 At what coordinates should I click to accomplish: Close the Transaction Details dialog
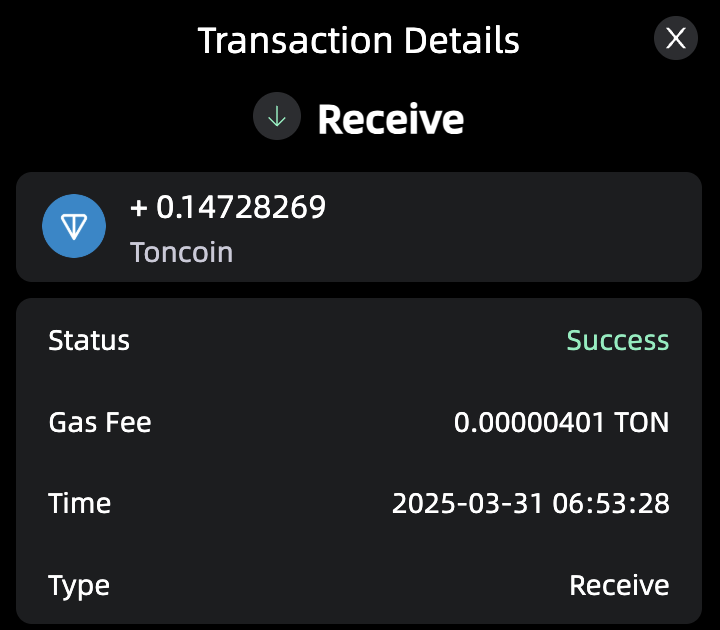[676, 39]
